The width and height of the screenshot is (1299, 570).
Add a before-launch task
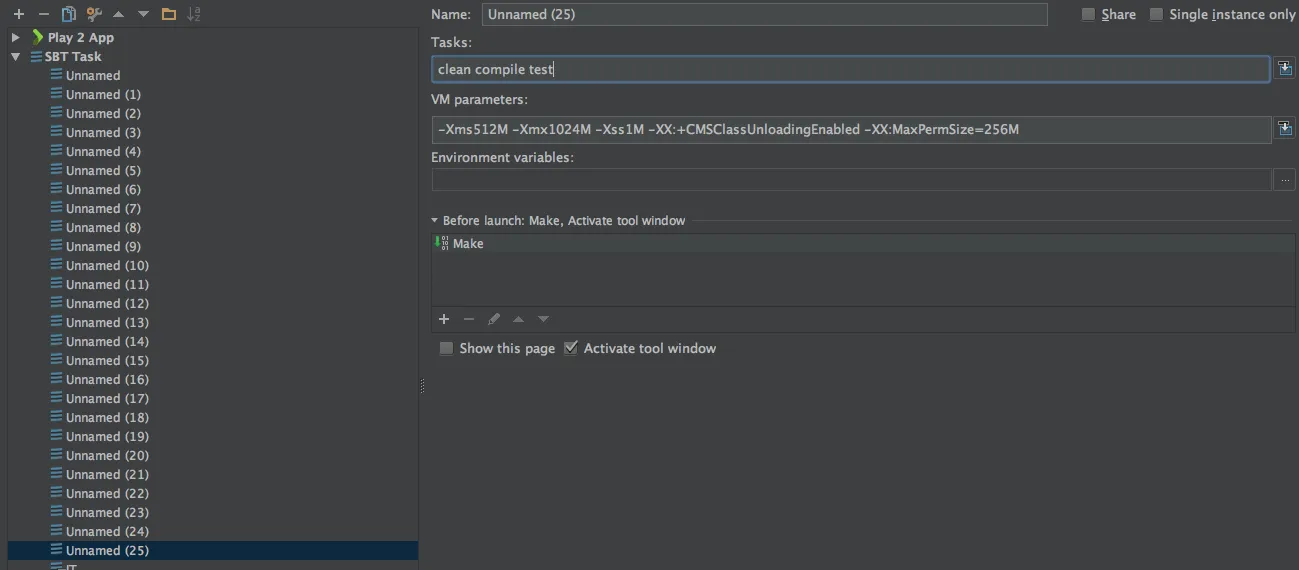pos(444,319)
